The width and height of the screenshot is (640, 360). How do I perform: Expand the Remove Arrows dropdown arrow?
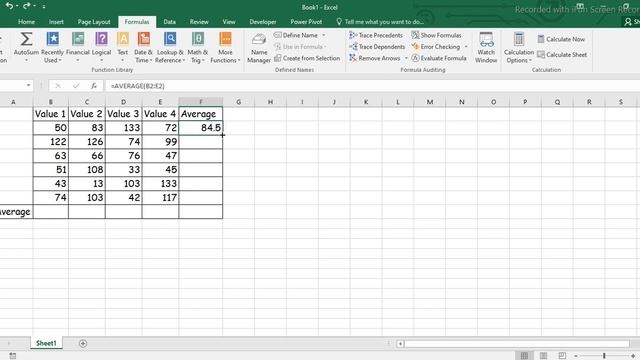coord(406,58)
